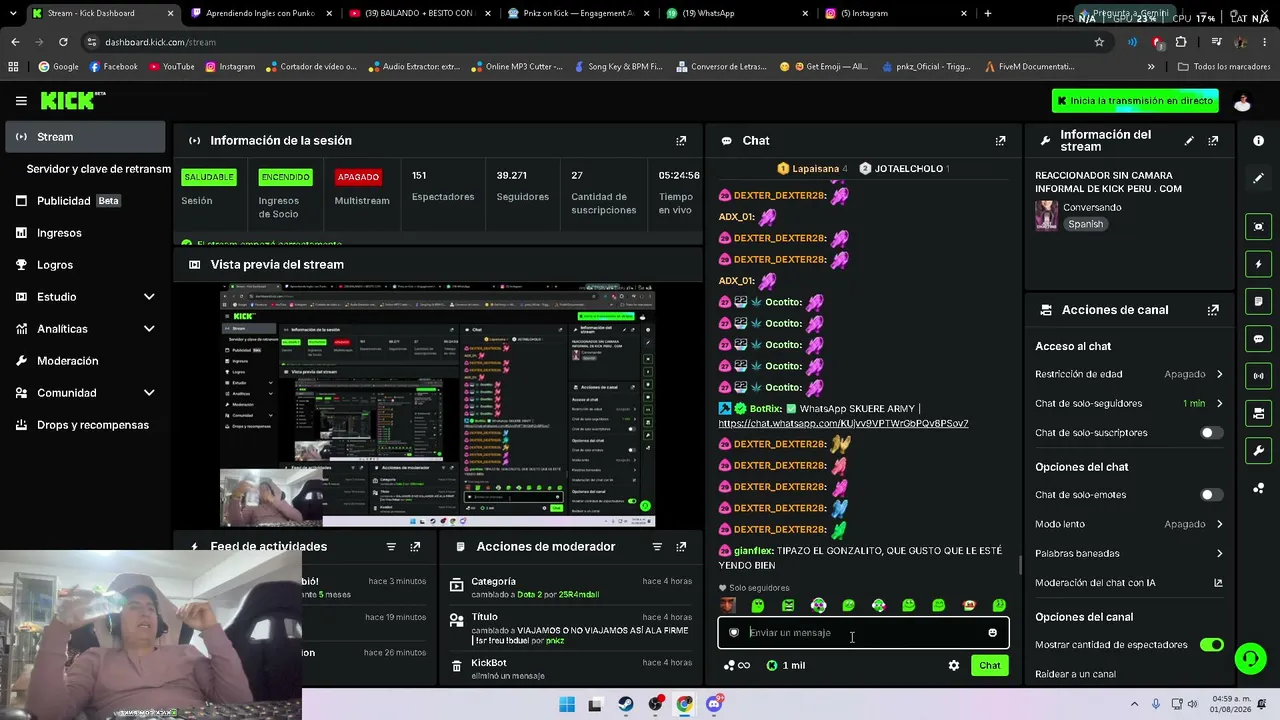Open the Windows Start menu

click(566, 704)
